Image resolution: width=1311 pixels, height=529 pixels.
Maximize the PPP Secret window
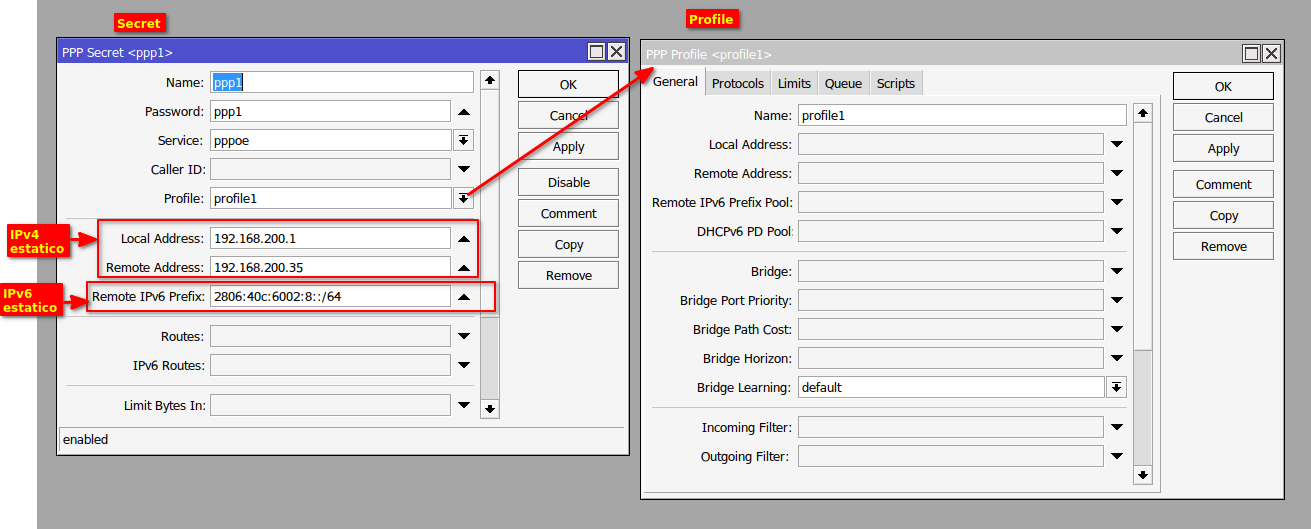point(597,52)
